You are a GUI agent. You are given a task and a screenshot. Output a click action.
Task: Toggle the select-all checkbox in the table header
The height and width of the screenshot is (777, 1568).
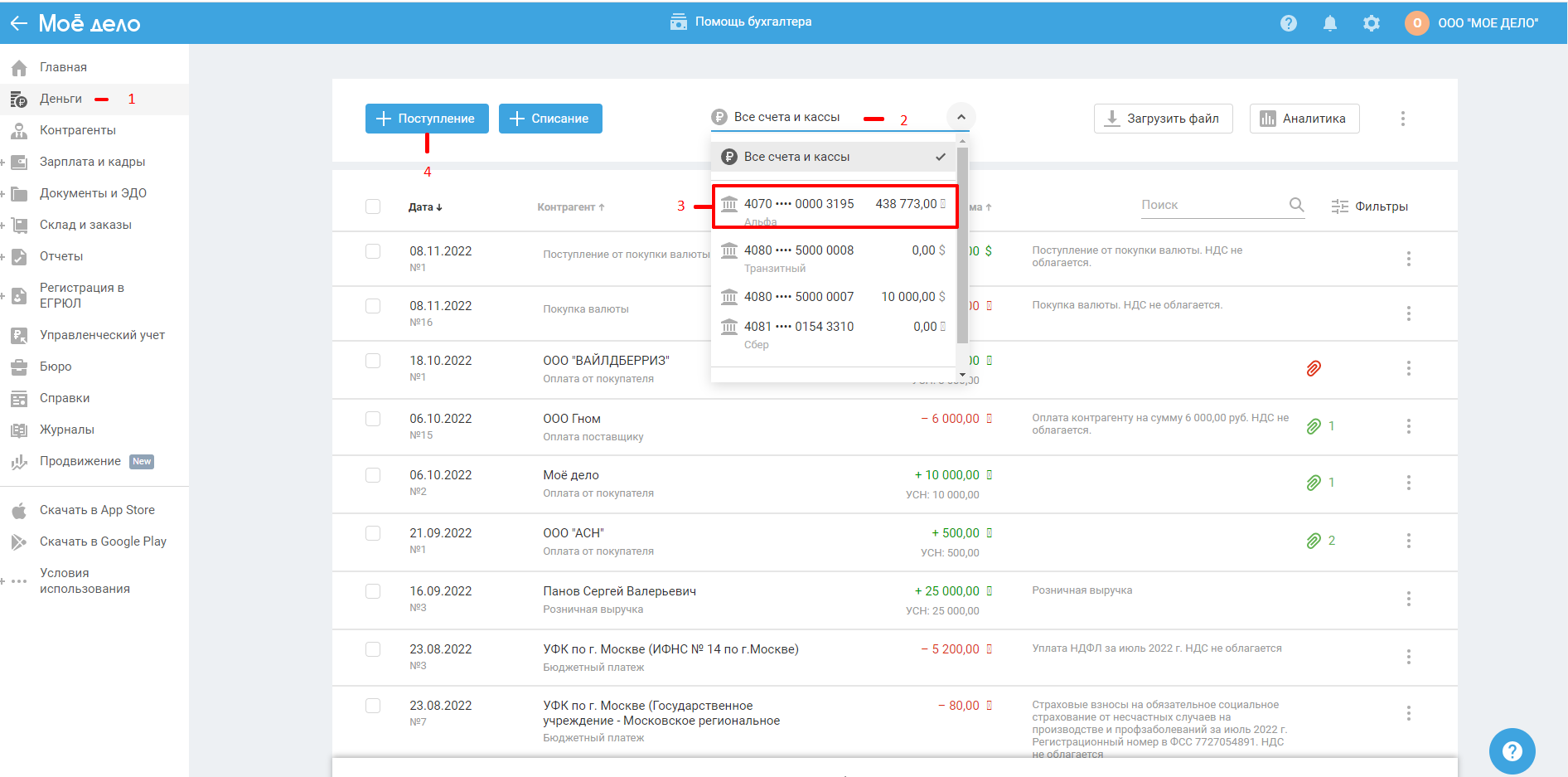click(x=373, y=206)
